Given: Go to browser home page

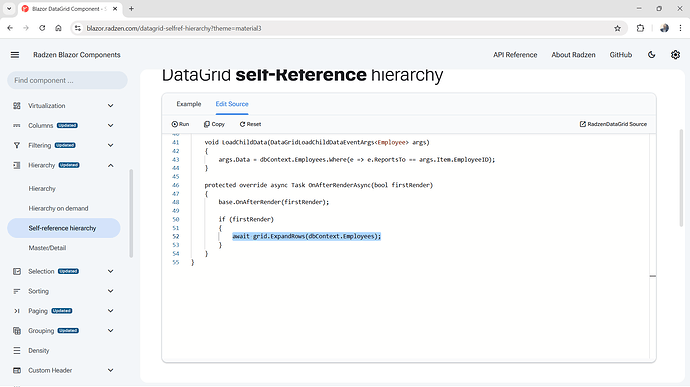Looking at the screenshot, I should click(x=58, y=28).
